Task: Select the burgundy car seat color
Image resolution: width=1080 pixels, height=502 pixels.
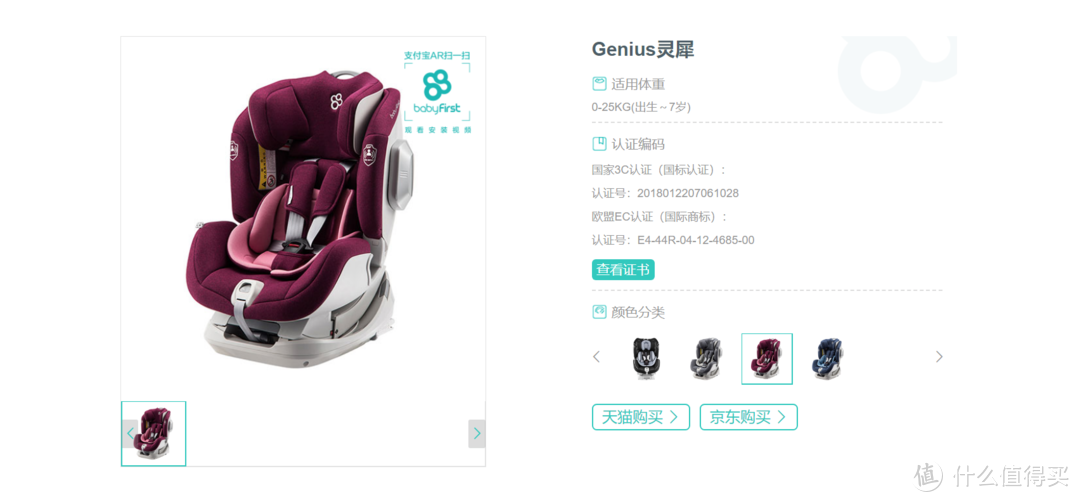Action: tap(767, 359)
